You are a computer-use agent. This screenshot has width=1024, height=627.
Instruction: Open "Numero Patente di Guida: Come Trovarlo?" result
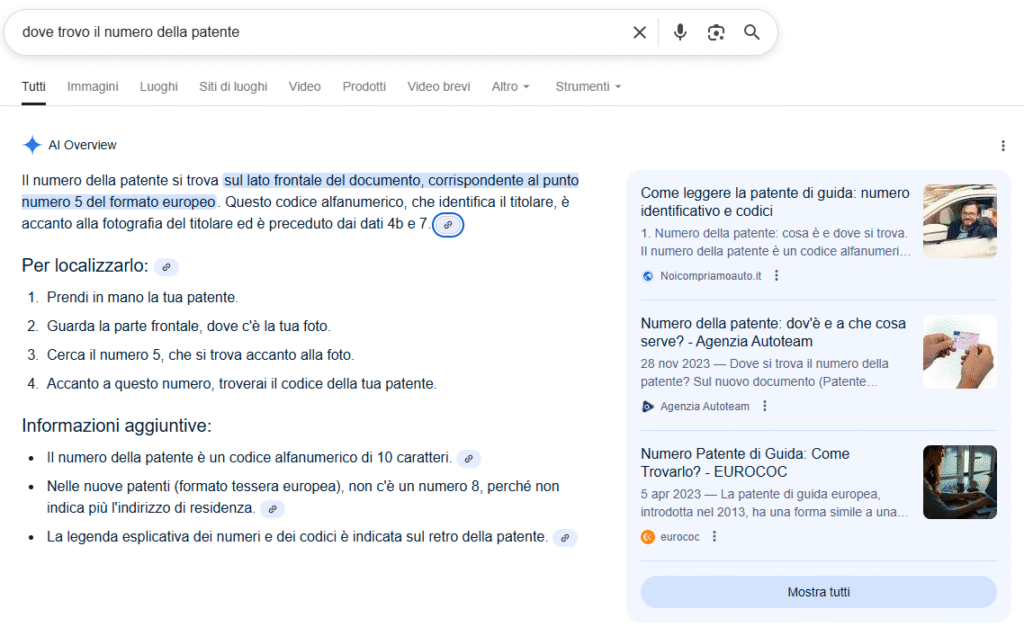click(x=745, y=462)
